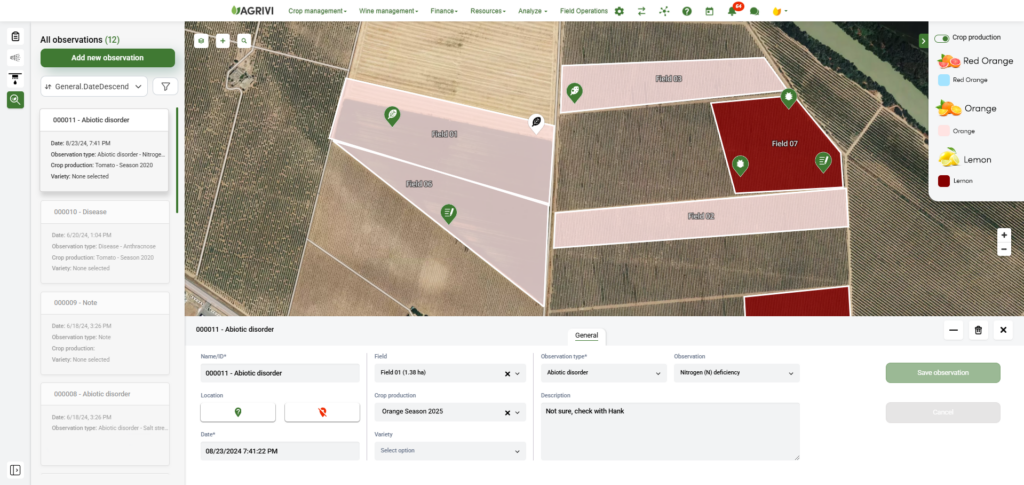Screen dimensions: 1024x485
Task: Expand the Variety select option dropdown
Action: coord(448,451)
